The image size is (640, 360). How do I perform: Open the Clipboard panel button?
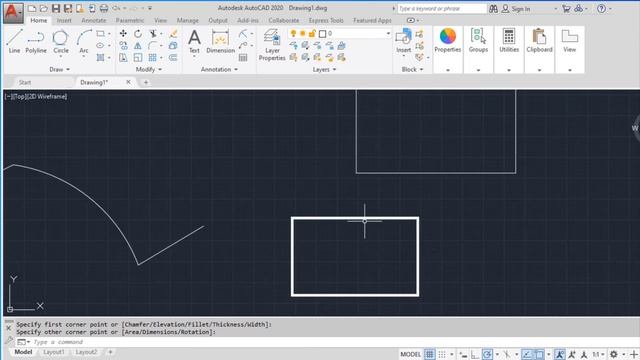click(x=539, y=41)
